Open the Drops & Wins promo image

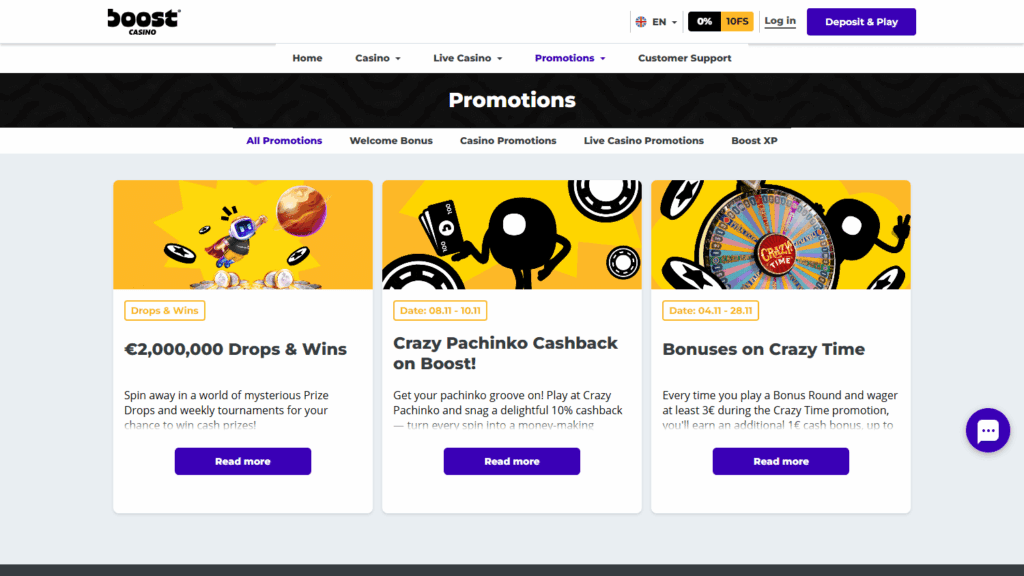tap(243, 234)
